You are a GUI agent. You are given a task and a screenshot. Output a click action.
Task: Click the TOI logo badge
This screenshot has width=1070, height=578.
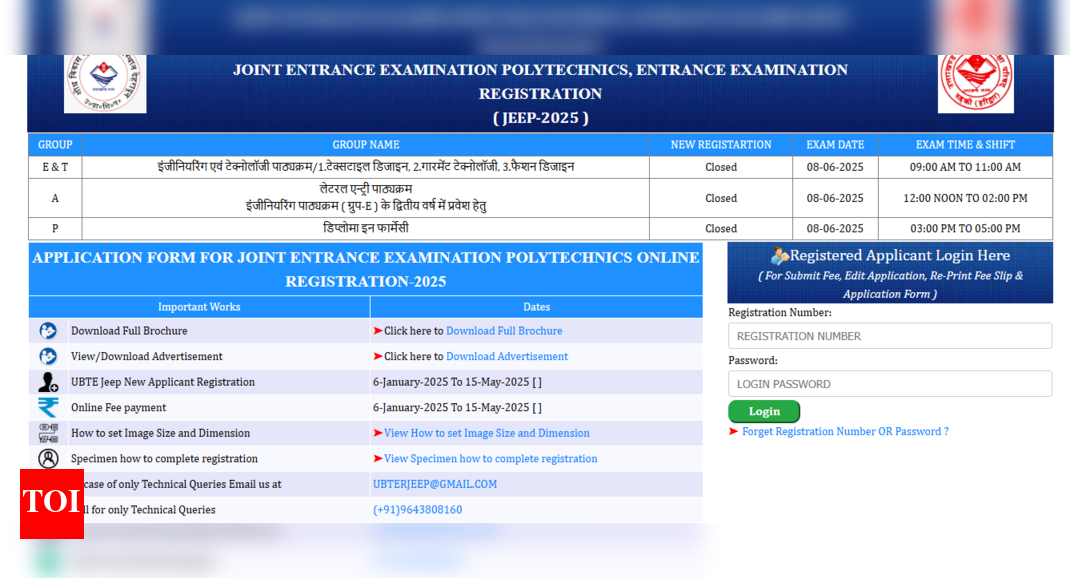[52, 503]
